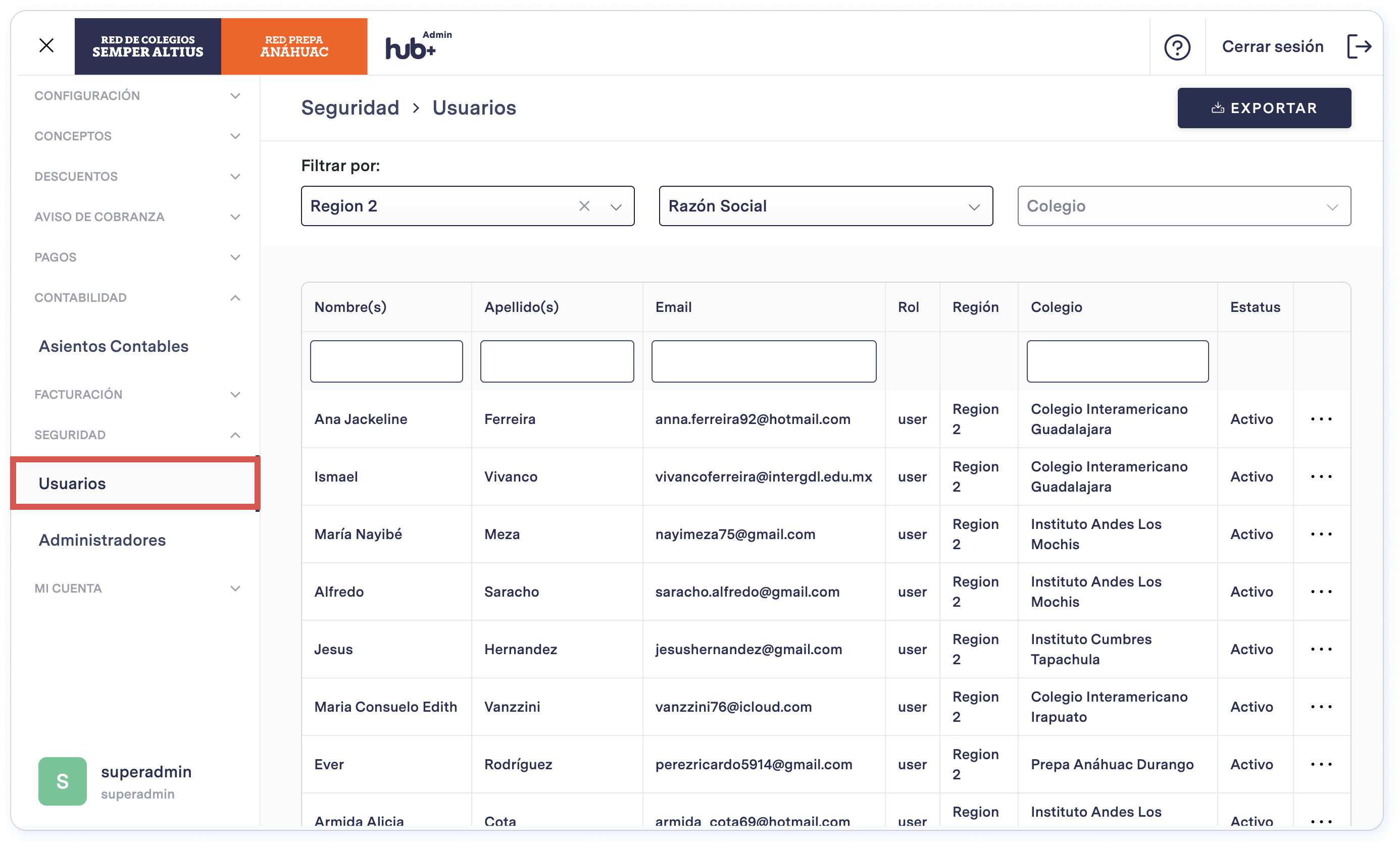This screenshot has width=1400, height=847.
Task: Click email anna.ferreira92@hotmail.com
Action: (753, 419)
